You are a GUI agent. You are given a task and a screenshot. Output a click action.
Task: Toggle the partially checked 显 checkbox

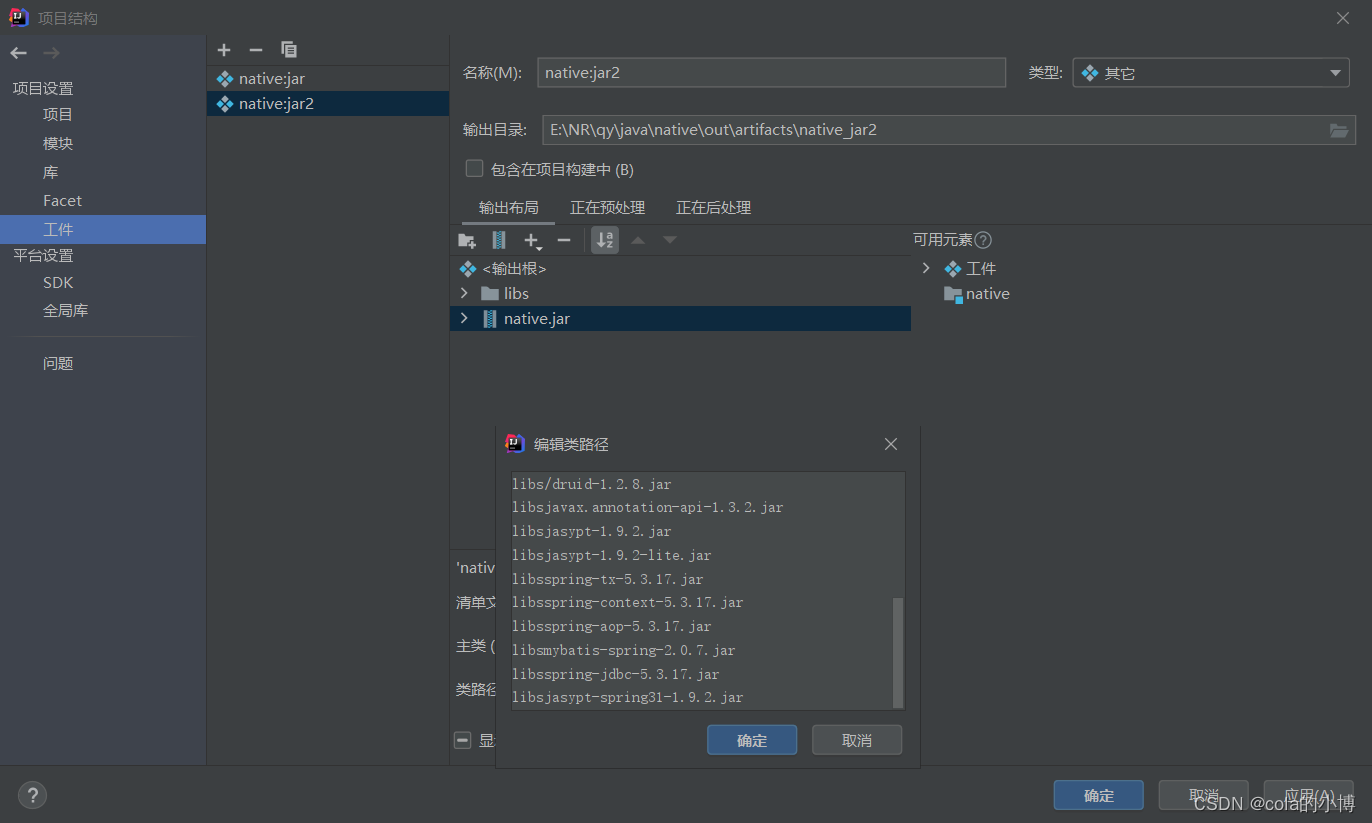pyautogui.click(x=463, y=740)
